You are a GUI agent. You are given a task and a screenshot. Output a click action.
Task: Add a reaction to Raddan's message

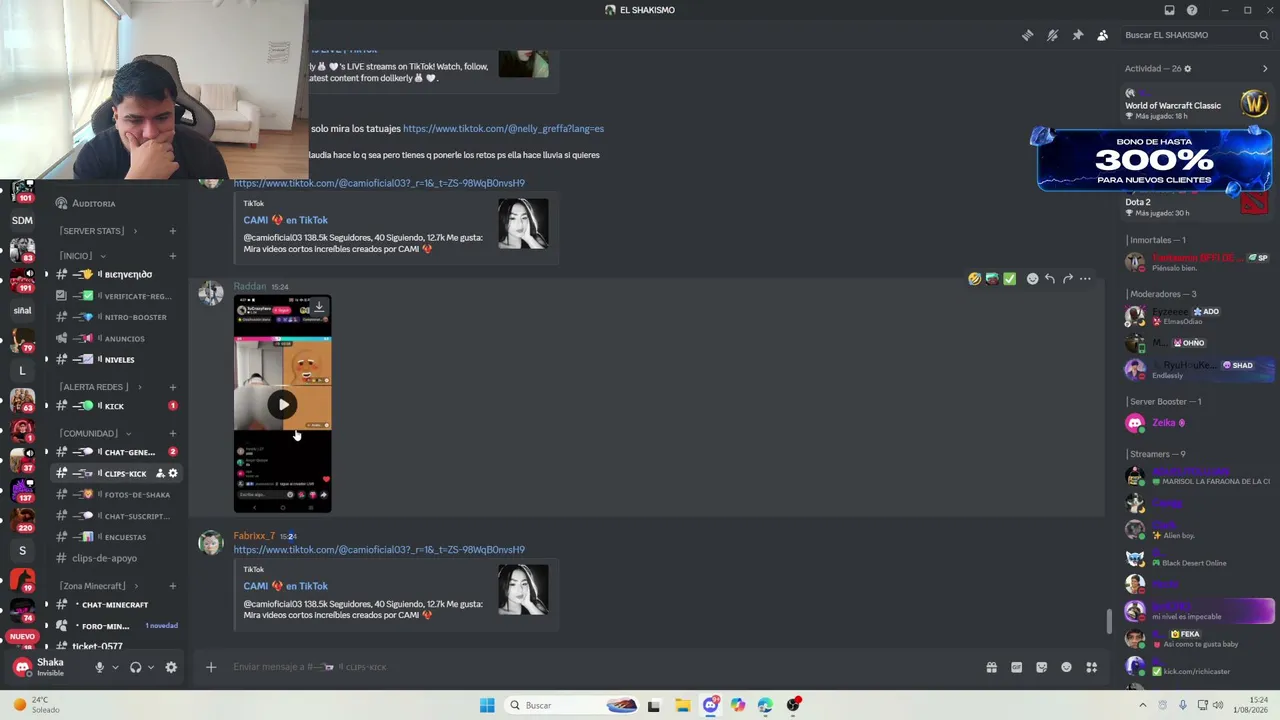tap(1032, 279)
